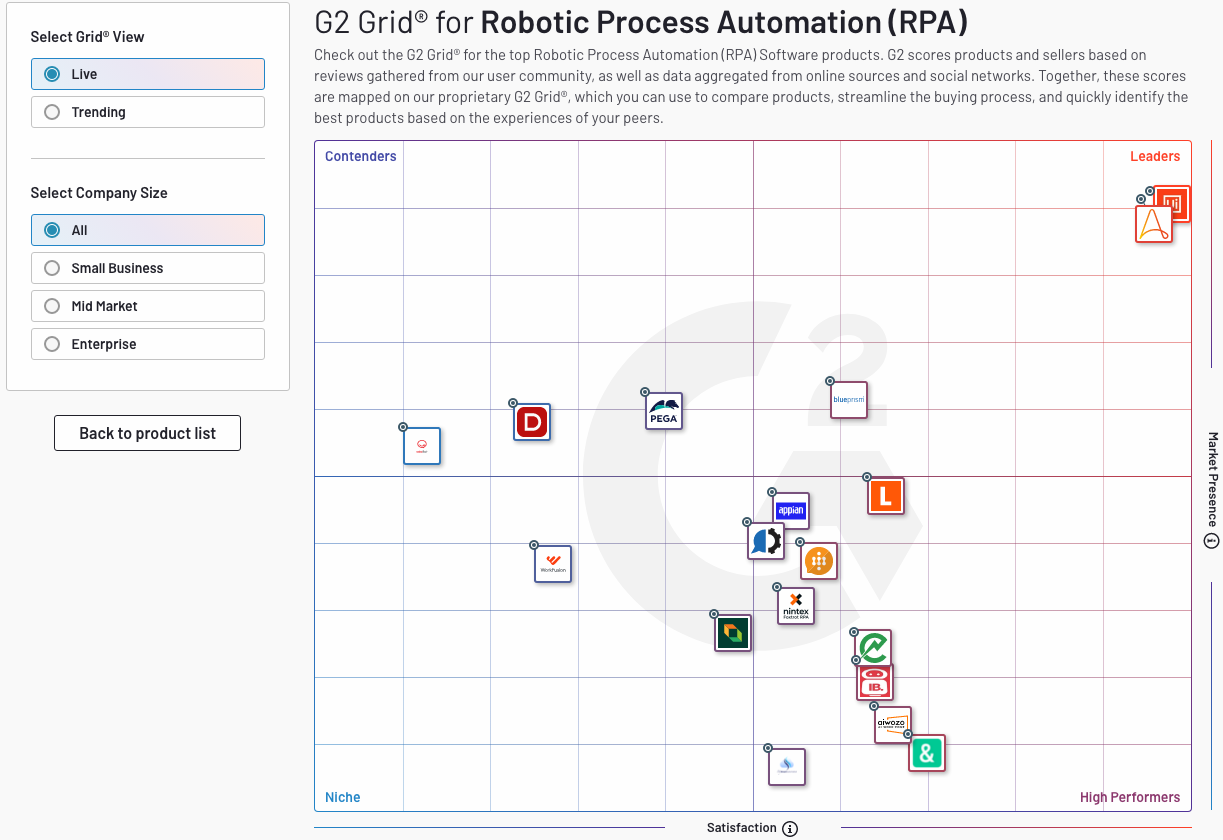Image resolution: width=1223 pixels, height=840 pixels.
Task: Click the orange 'L' product logo
Action: tap(886, 496)
